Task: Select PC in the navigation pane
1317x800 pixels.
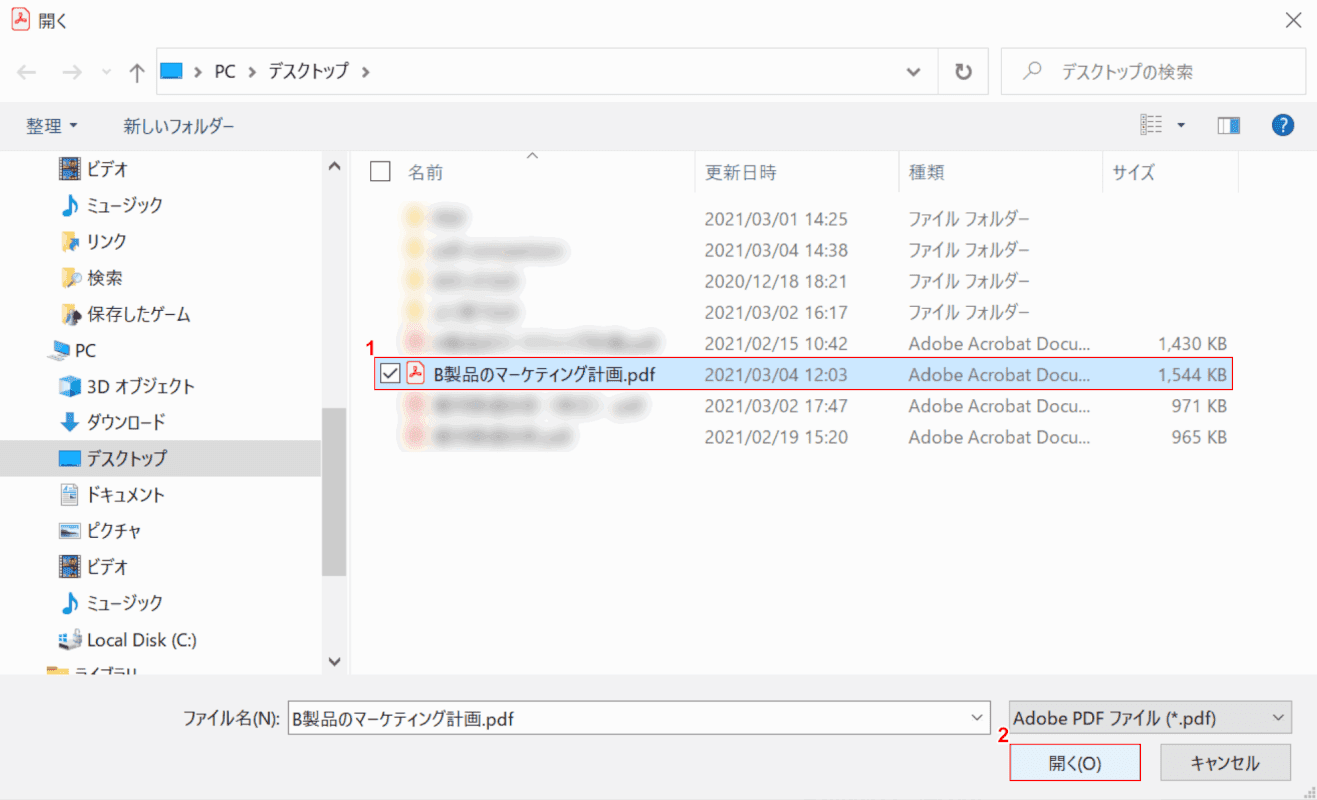Action: [73, 350]
